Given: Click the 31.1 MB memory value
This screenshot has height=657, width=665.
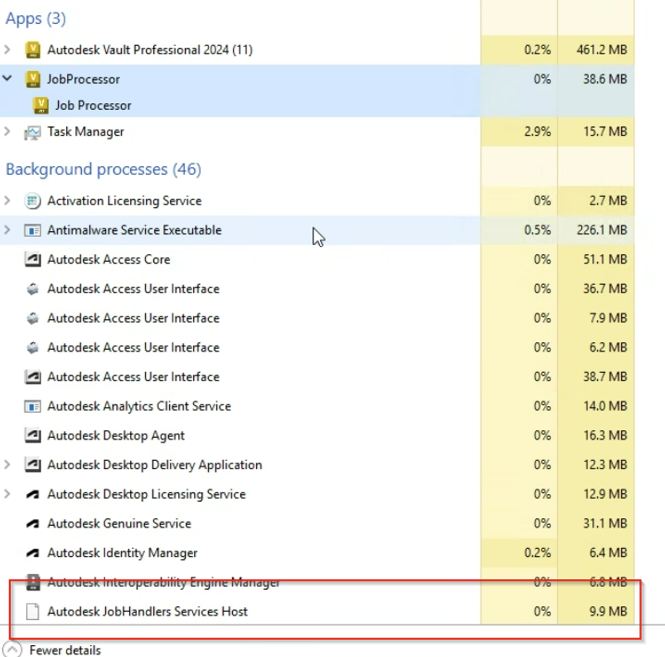Looking at the screenshot, I should 605,523.
